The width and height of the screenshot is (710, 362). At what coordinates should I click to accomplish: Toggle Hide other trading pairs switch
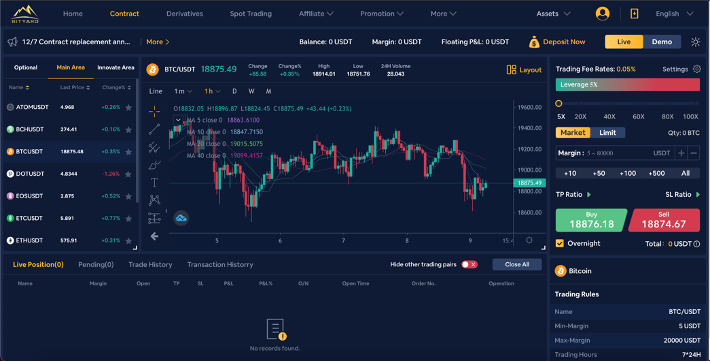point(469,265)
